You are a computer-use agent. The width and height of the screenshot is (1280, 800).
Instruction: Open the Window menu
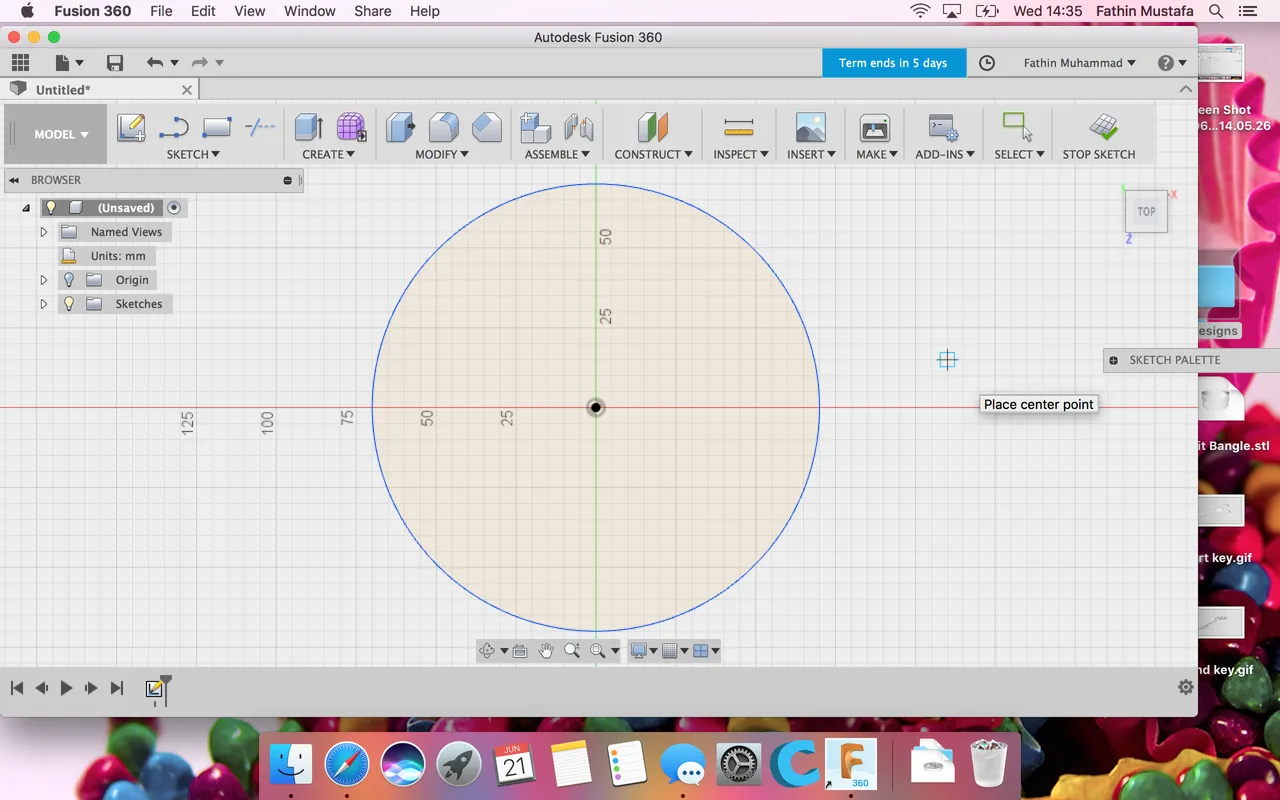click(309, 11)
